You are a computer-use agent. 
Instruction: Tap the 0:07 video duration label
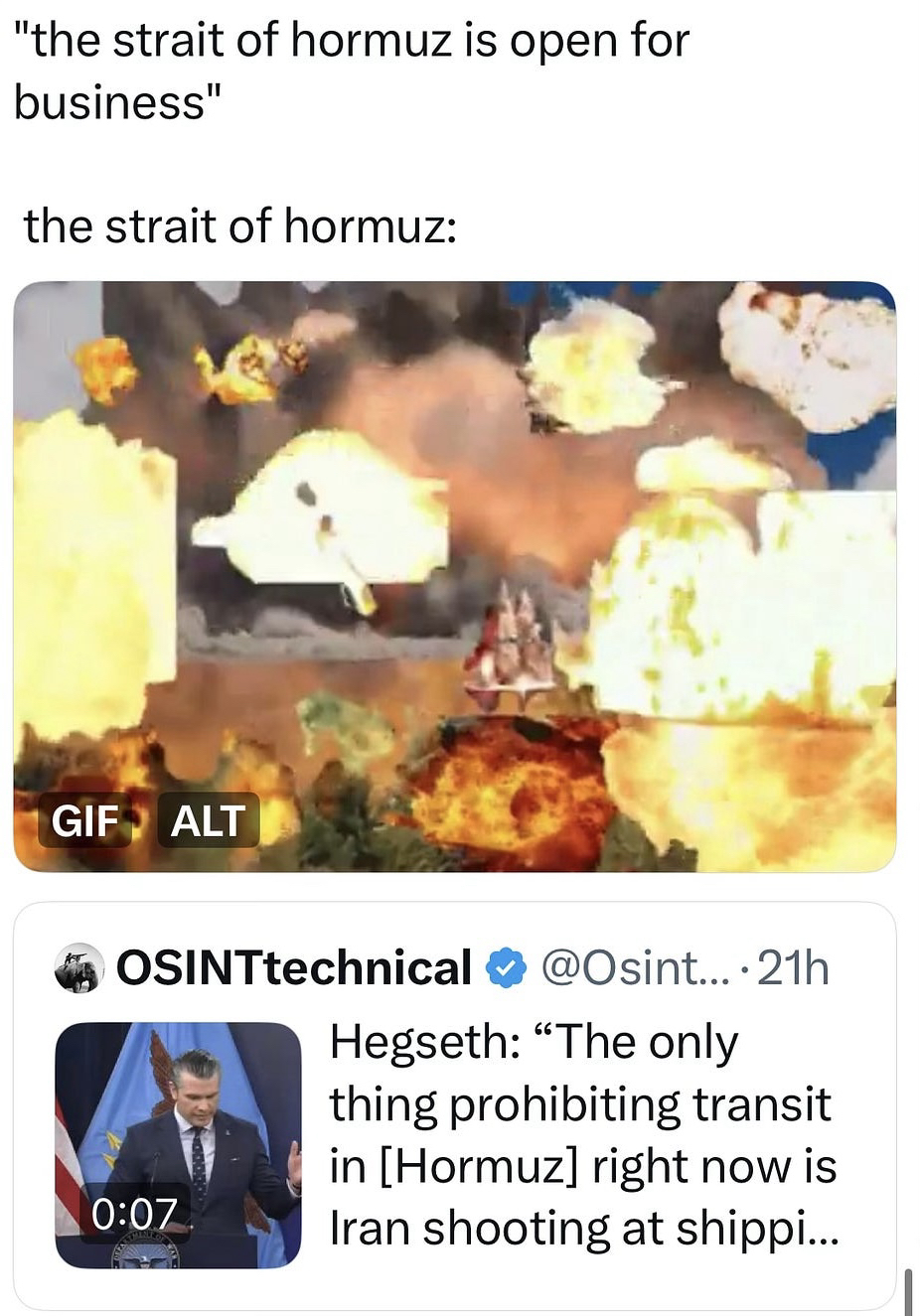(x=134, y=1213)
